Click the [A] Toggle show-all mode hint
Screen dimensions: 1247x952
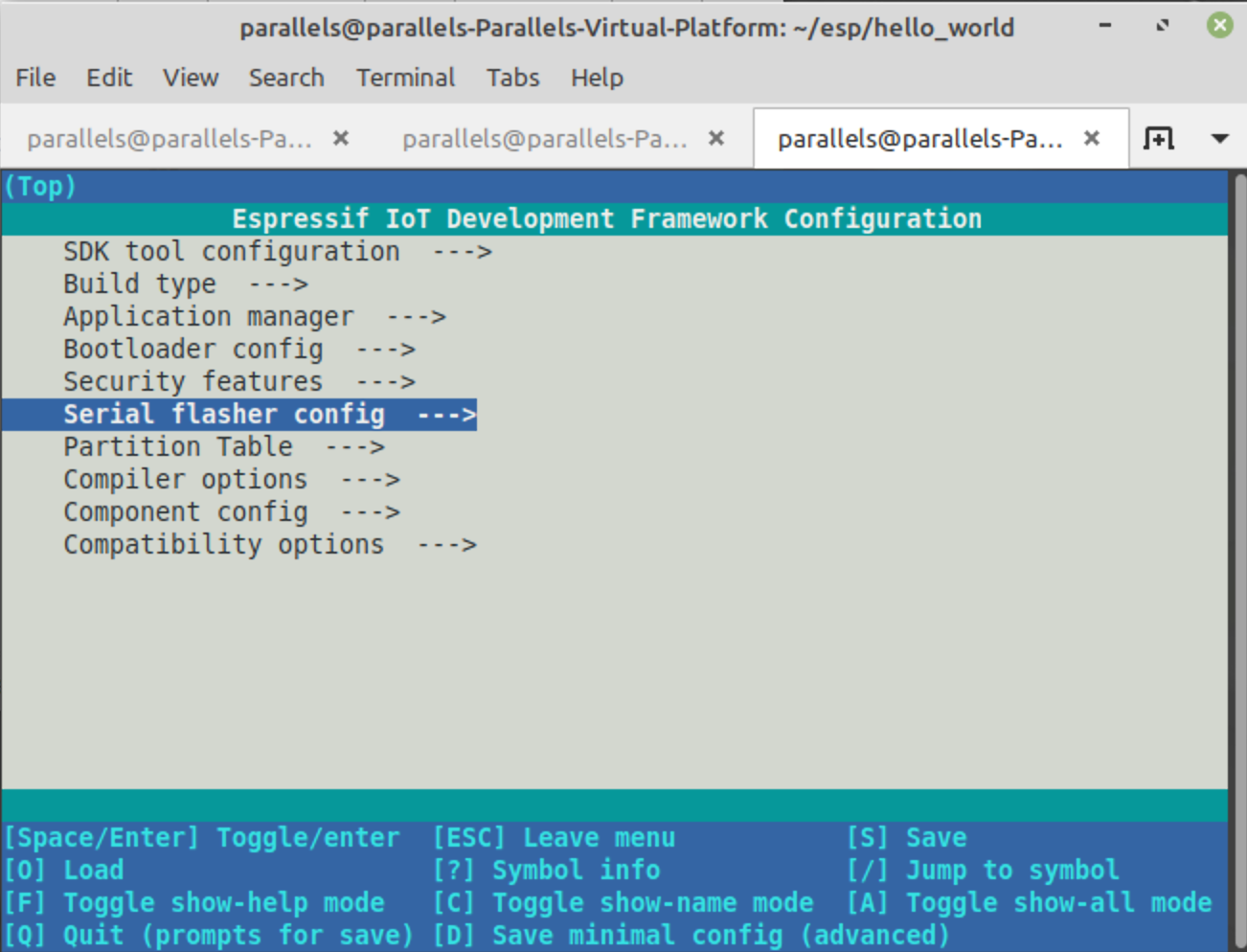pyautogui.click(x=1029, y=903)
